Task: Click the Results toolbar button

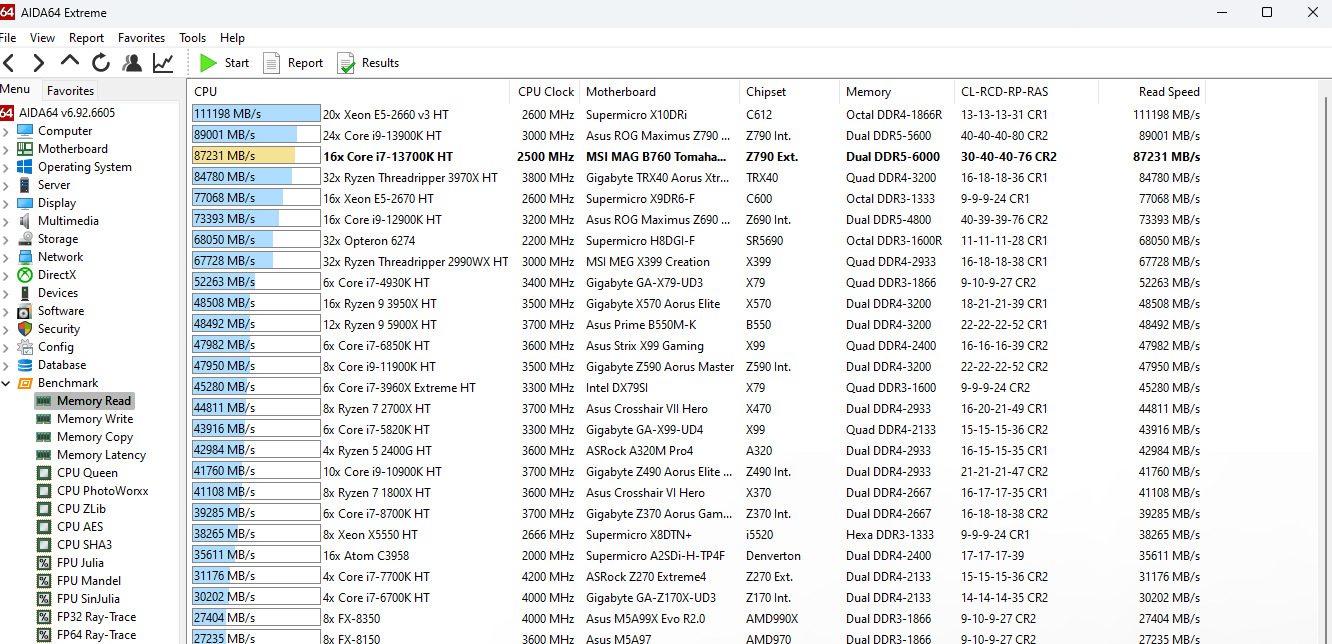Action: [x=368, y=63]
